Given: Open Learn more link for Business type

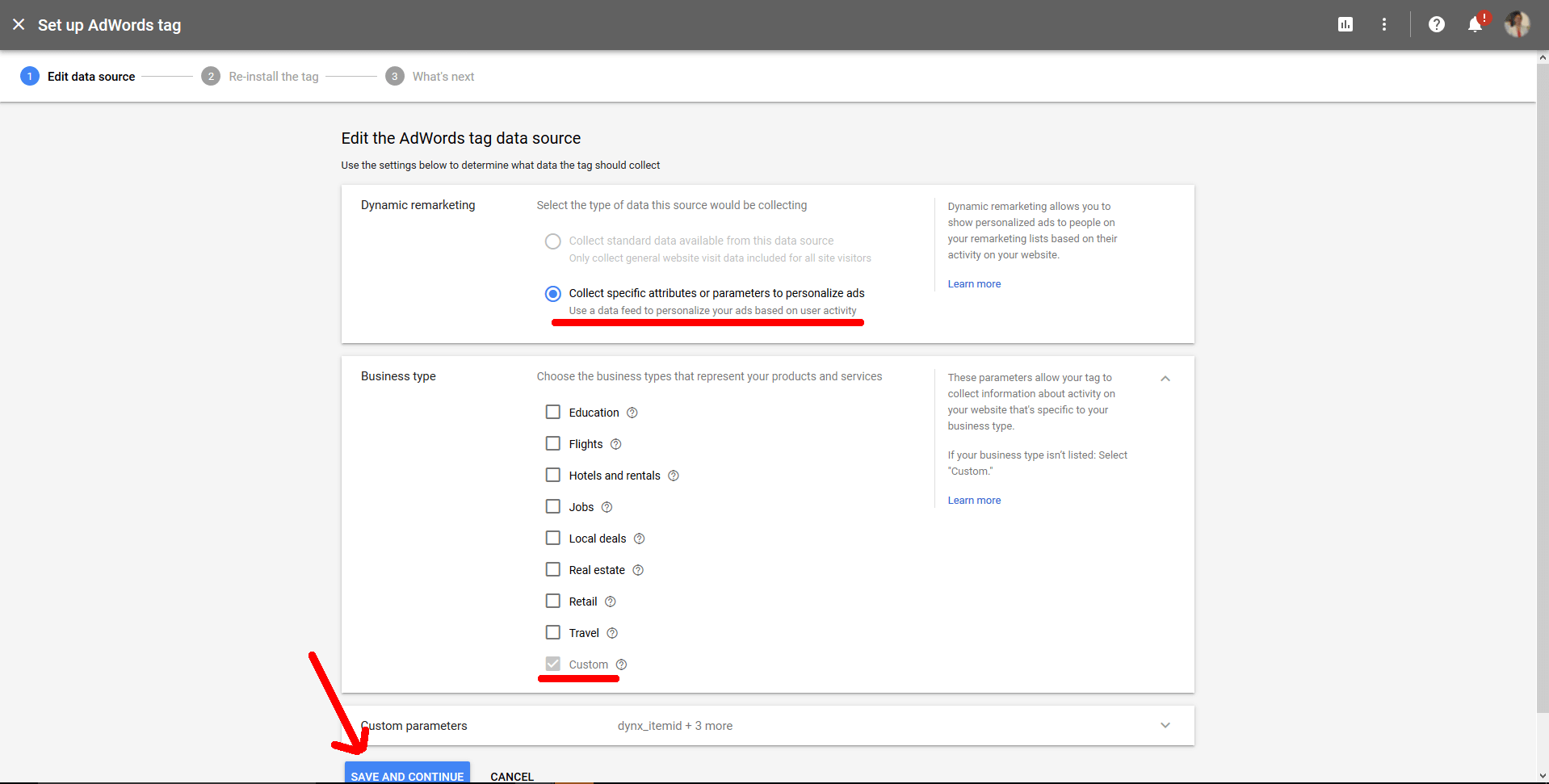Looking at the screenshot, I should click(974, 501).
